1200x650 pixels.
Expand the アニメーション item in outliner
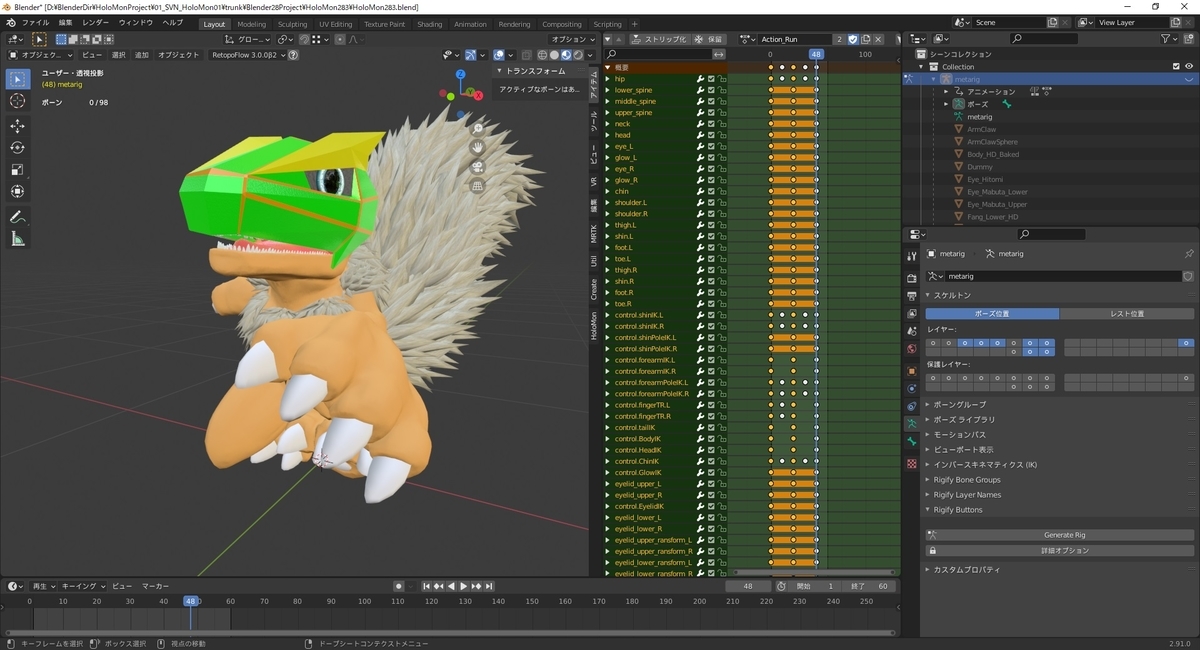pyautogui.click(x=946, y=91)
